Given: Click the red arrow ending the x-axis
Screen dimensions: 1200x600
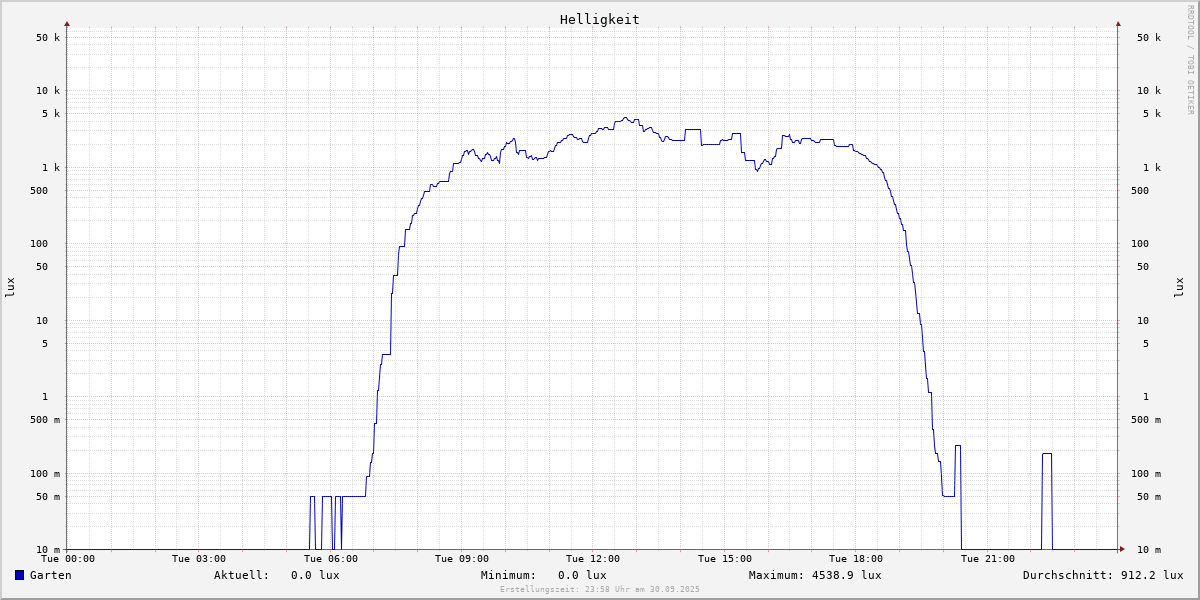Looking at the screenshot, I should tap(1122, 549).
